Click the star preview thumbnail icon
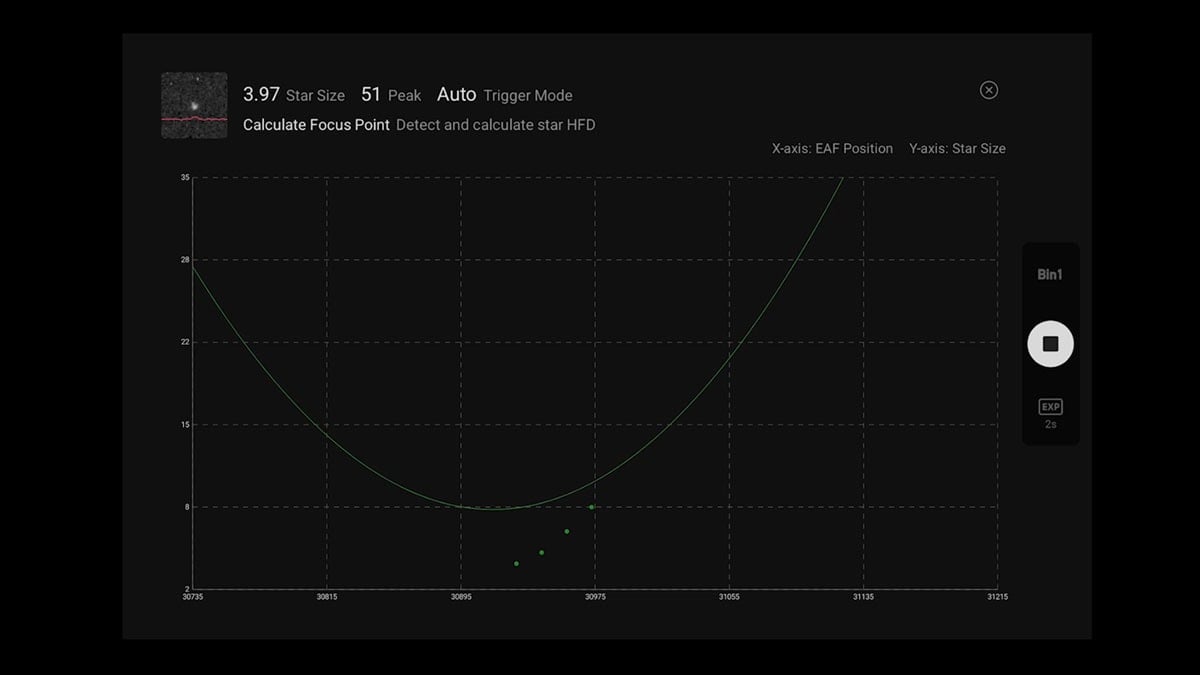Image resolution: width=1200 pixels, height=675 pixels. (x=193, y=104)
